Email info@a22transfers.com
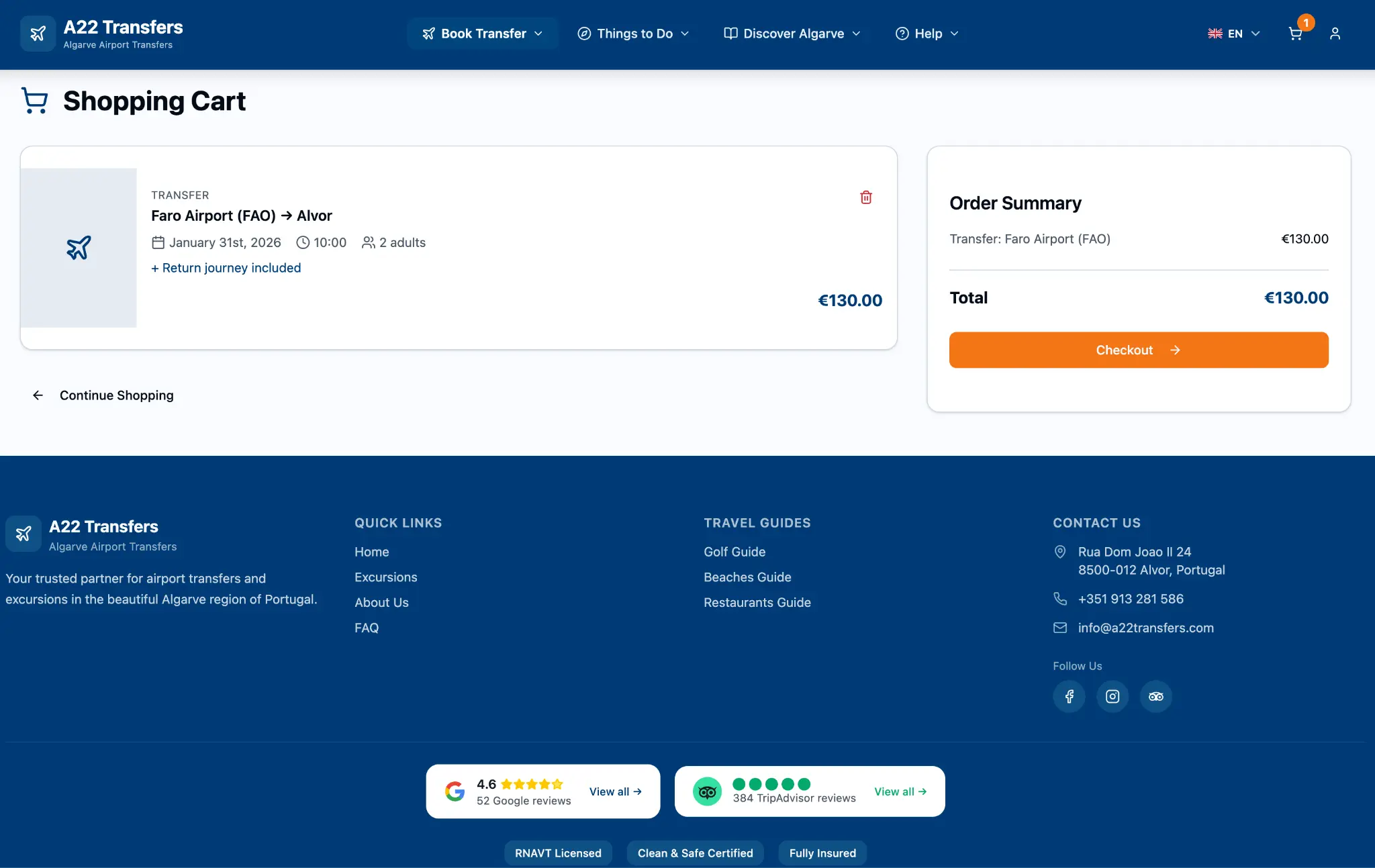The image size is (1375, 868). coord(1145,628)
